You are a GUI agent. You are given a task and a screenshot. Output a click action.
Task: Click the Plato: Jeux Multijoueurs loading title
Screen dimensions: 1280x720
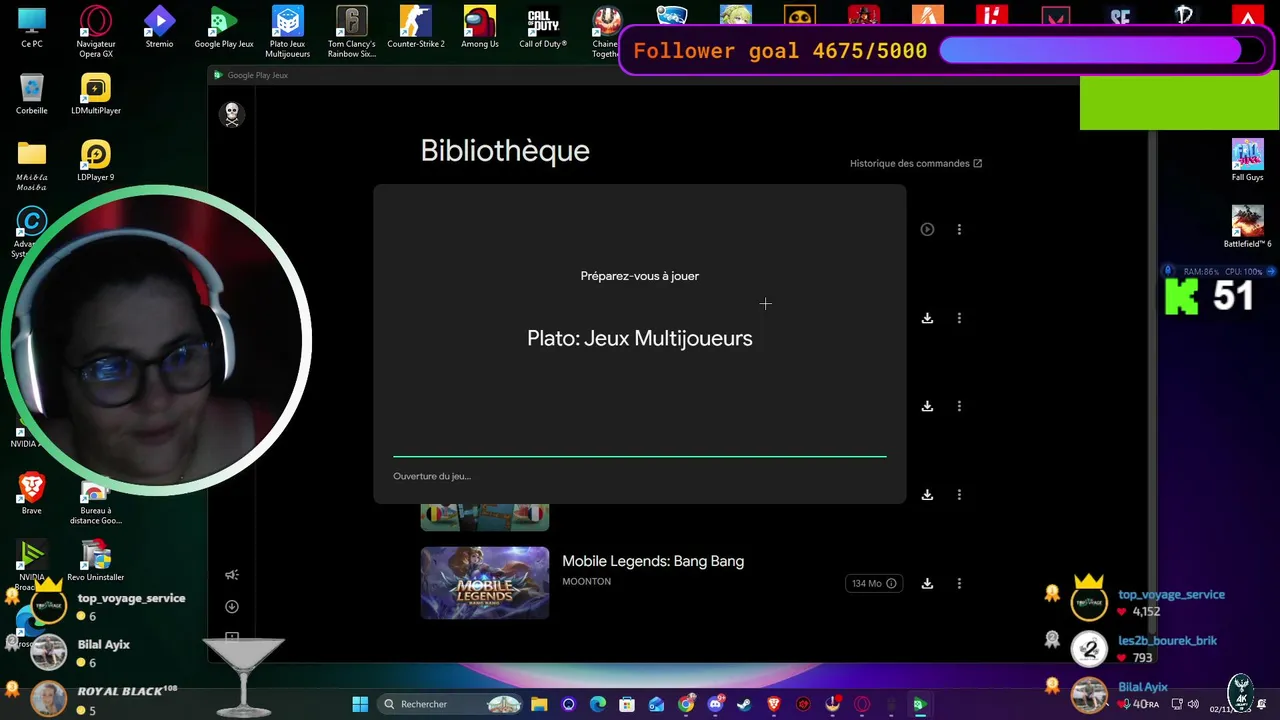[640, 338]
